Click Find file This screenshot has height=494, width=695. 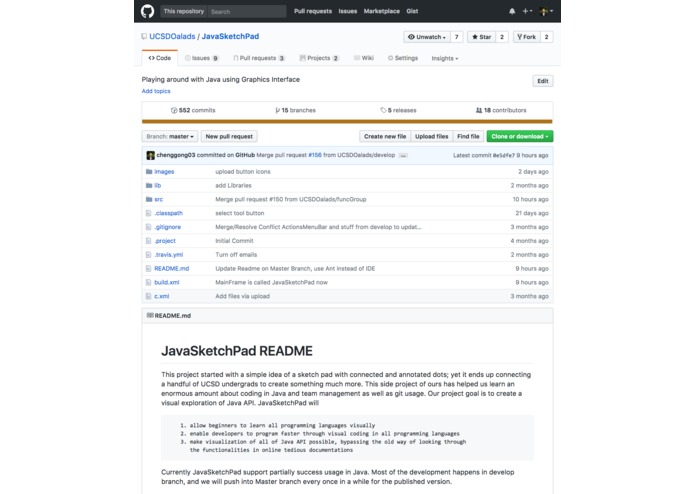pyautogui.click(x=468, y=136)
